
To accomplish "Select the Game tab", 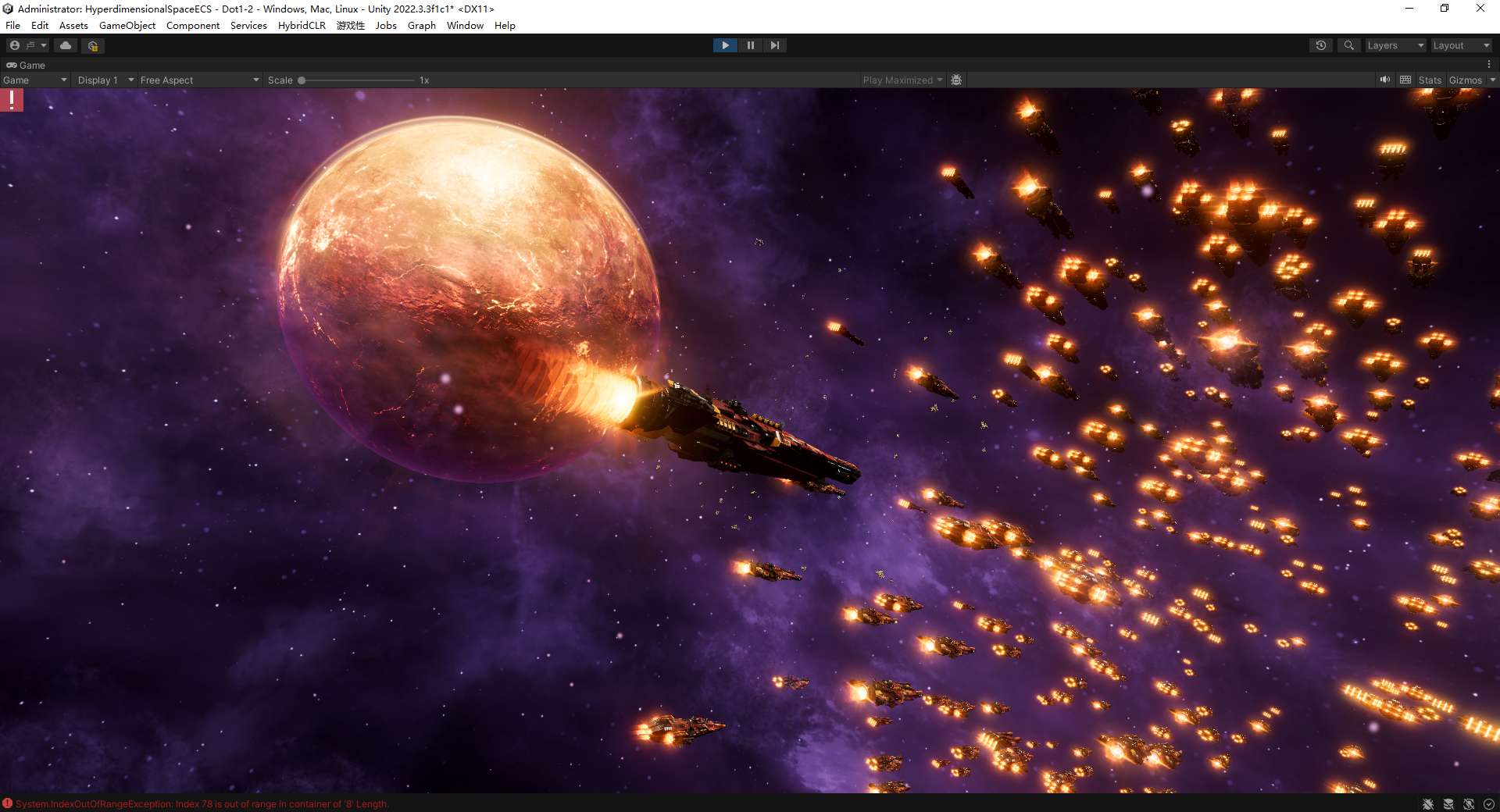I will [26, 65].
